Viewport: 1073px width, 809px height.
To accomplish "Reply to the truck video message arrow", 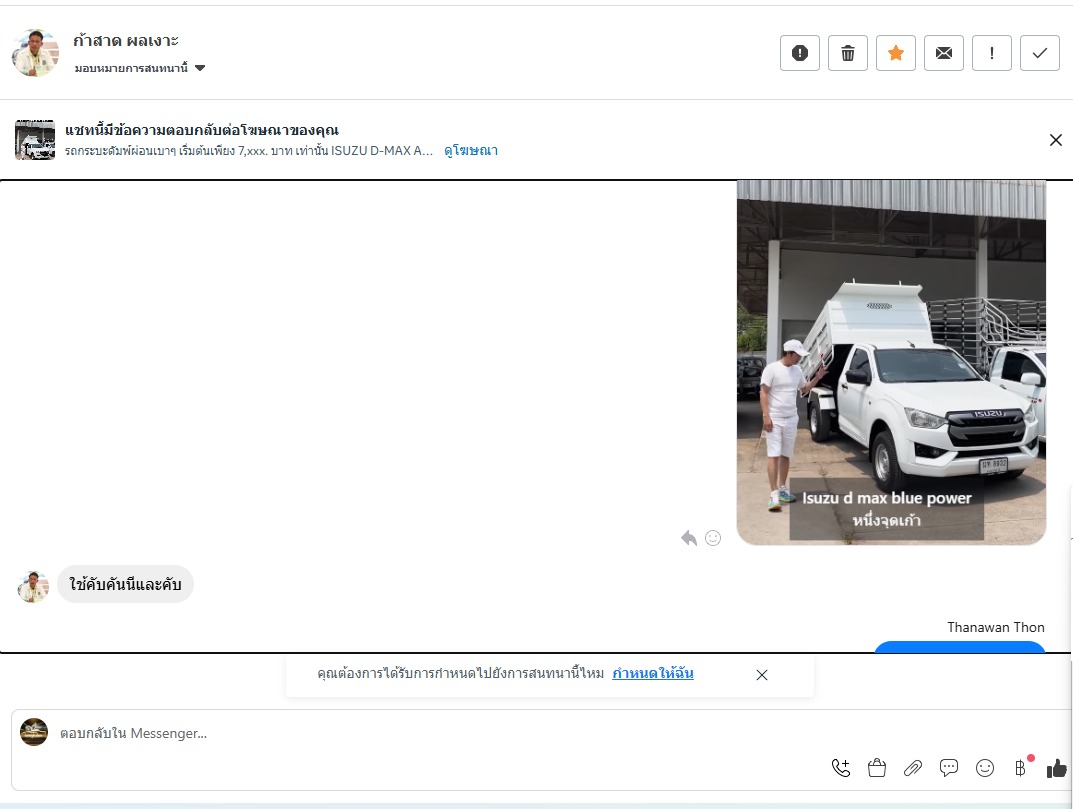I will tap(689, 538).
